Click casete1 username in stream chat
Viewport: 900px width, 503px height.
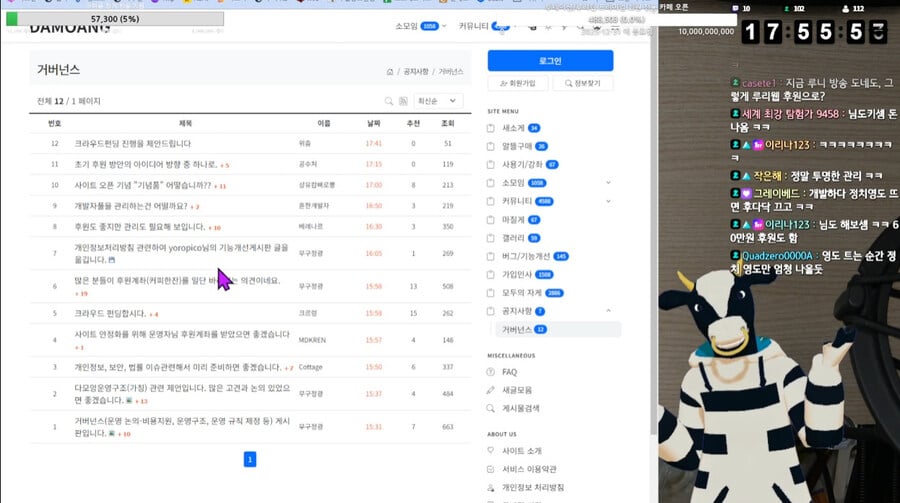759,83
